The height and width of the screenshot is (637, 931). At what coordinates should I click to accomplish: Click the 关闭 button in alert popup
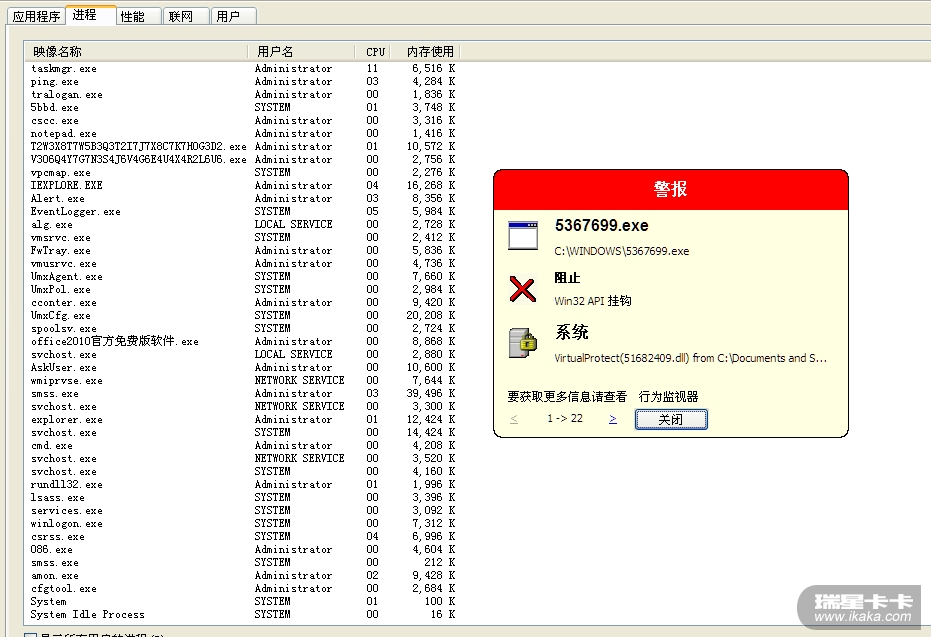671,419
